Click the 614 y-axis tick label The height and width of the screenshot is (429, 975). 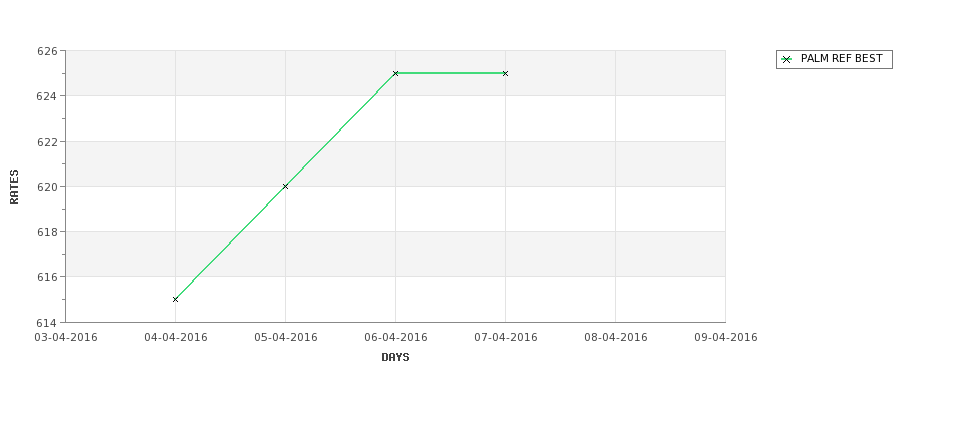[47, 323]
